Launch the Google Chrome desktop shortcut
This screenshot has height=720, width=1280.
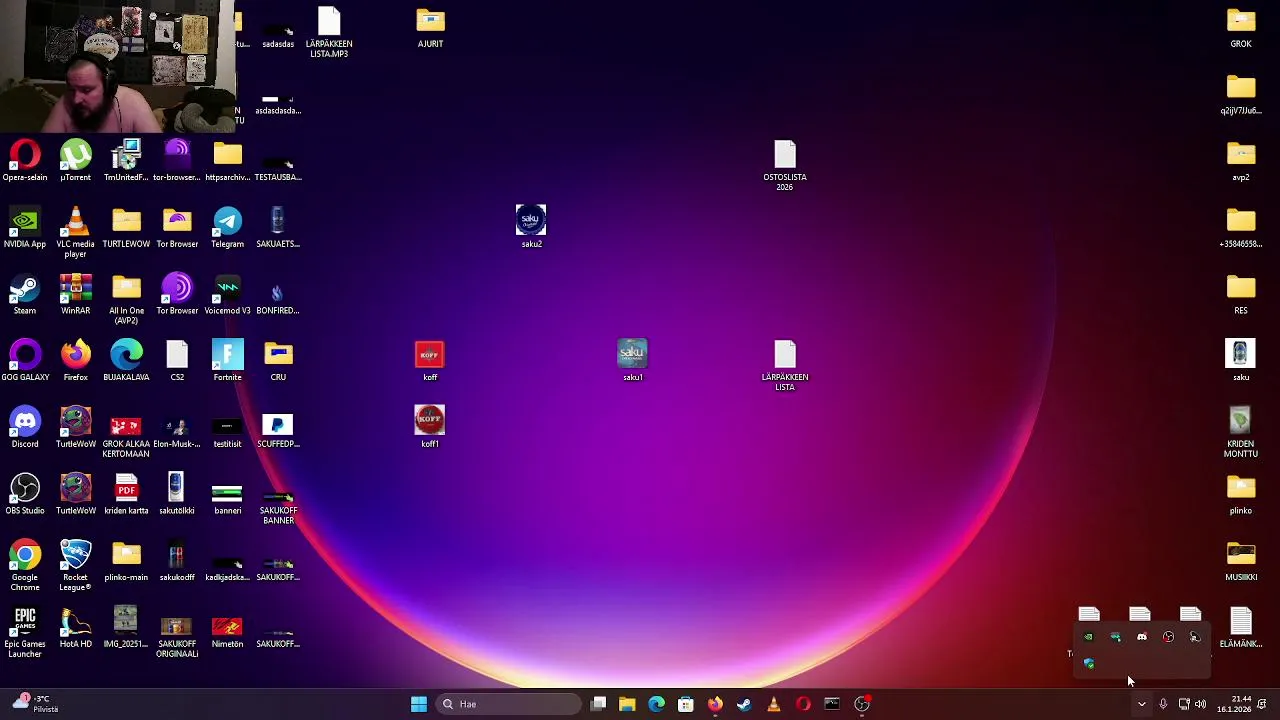[25, 565]
